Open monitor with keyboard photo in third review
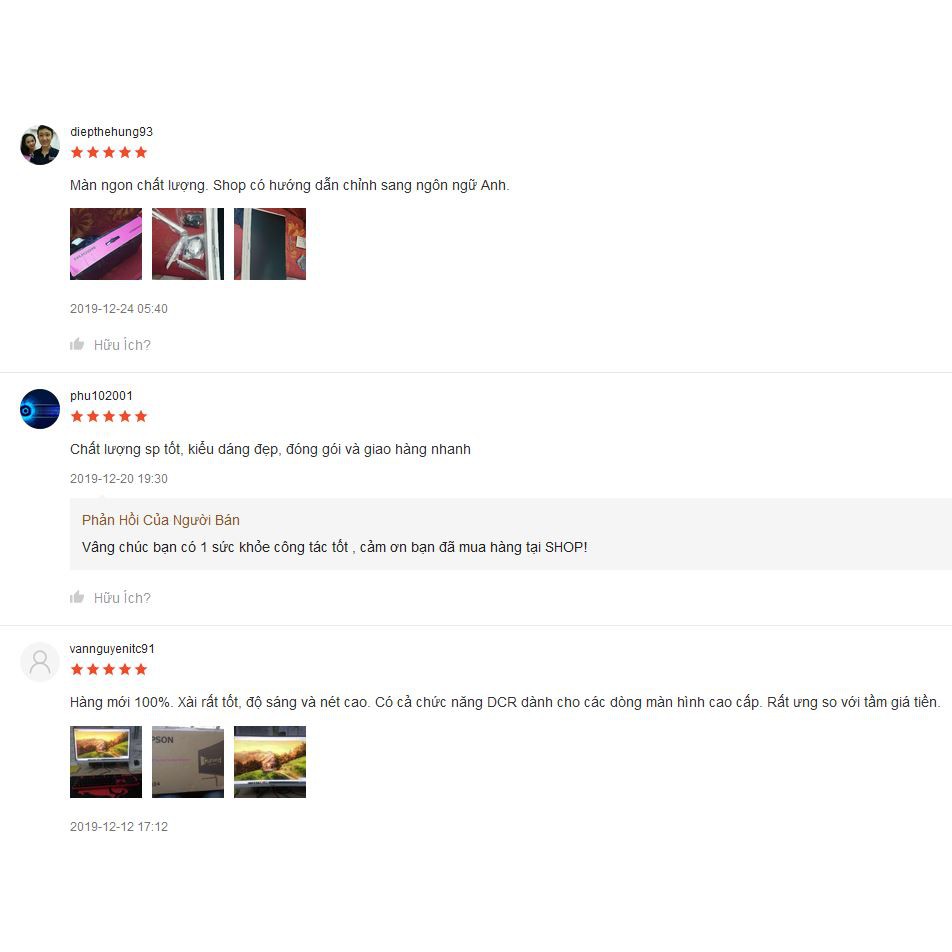The image size is (952, 952). click(106, 762)
